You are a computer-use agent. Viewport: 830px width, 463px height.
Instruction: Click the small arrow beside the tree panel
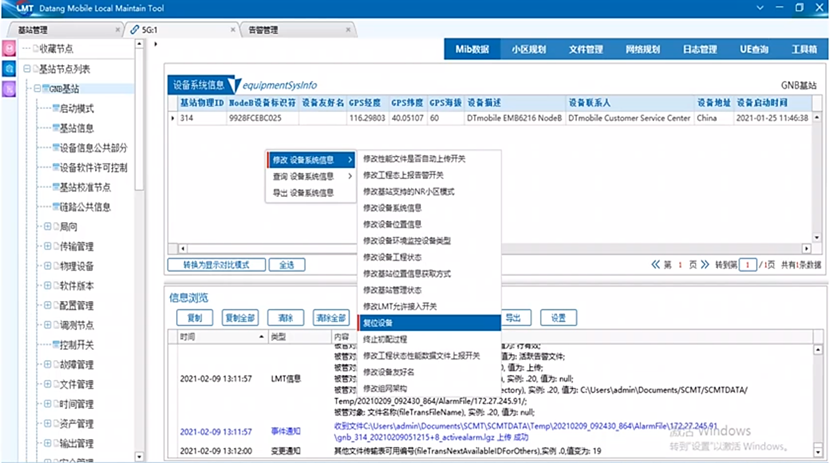pyautogui.click(x=156, y=44)
